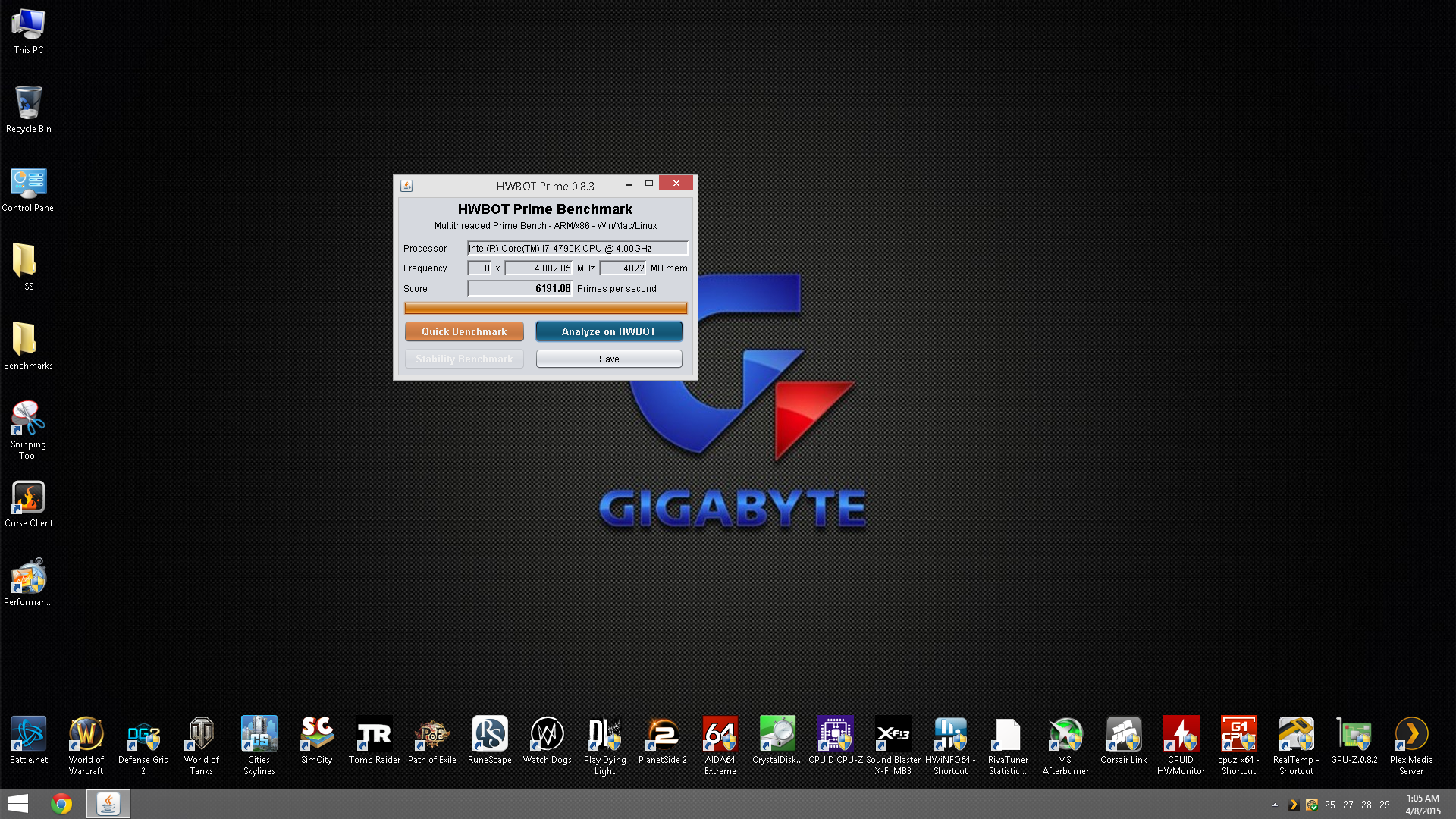Screen dimensions: 1456x819
Task: Open the CrystalDisk shortcut
Action: click(778, 741)
